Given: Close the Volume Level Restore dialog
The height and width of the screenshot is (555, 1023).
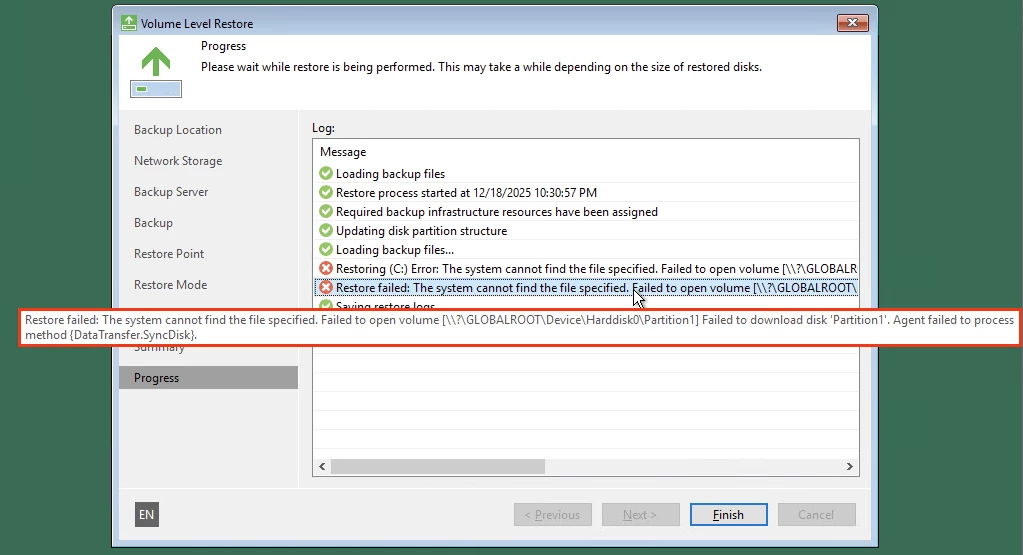Looking at the screenshot, I should tap(853, 23).
